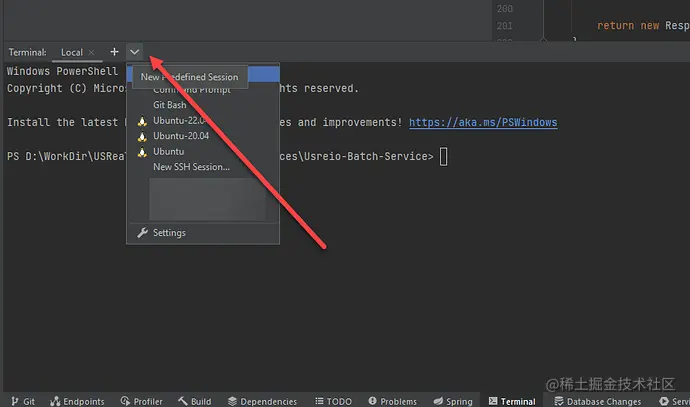The image size is (690, 407).
Task: Click the PowerShell prompt cursor
Action: [x=444, y=157]
